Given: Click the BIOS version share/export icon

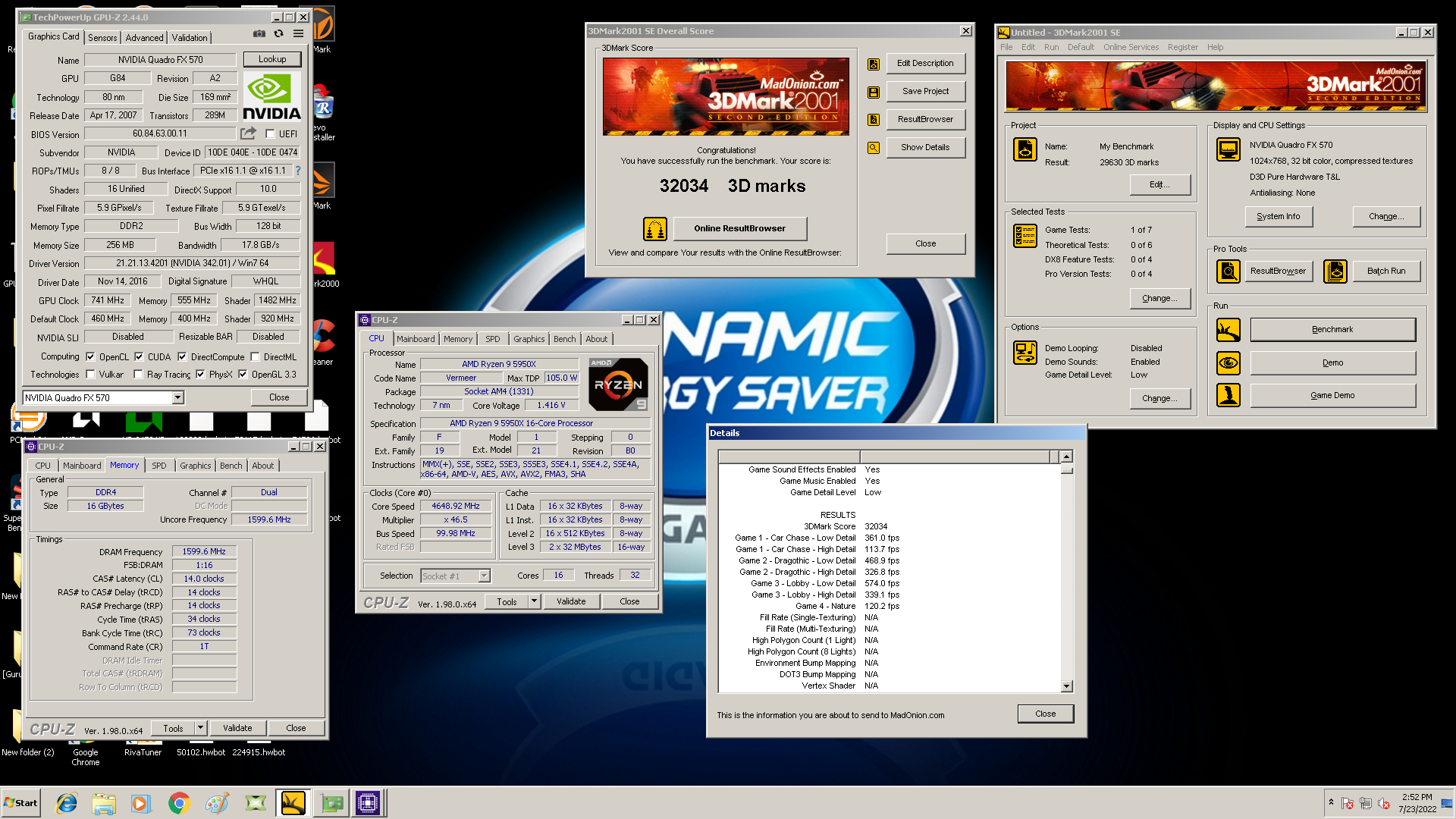Looking at the screenshot, I should tap(248, 133).
